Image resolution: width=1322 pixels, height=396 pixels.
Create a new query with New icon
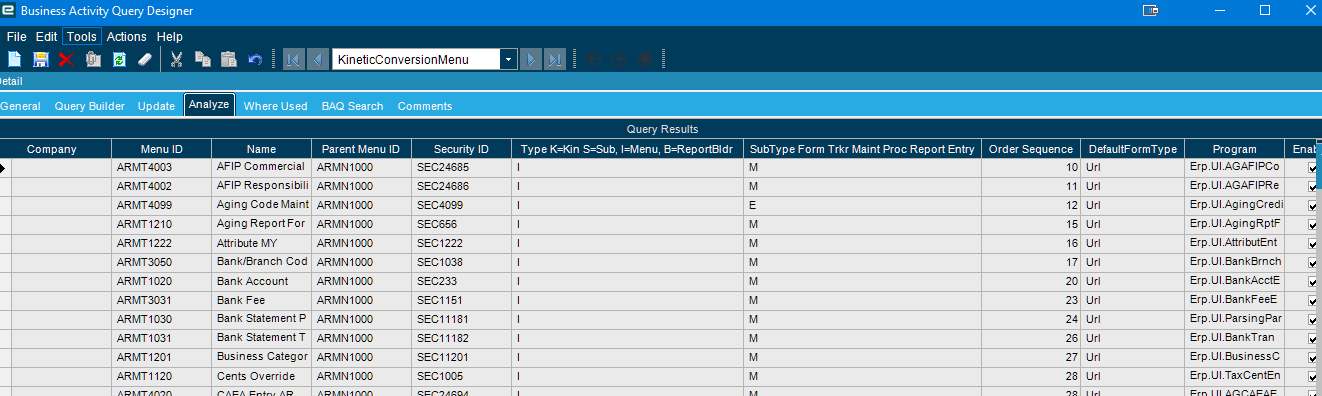tap(15, 60)
